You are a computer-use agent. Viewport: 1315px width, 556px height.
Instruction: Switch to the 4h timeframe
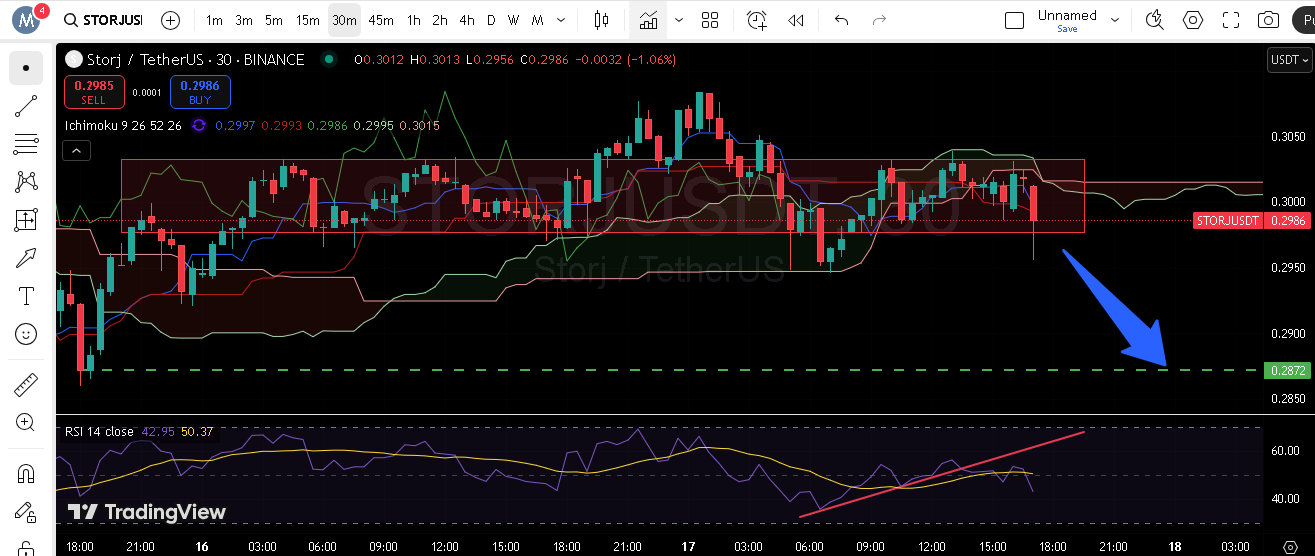point(467,20)
